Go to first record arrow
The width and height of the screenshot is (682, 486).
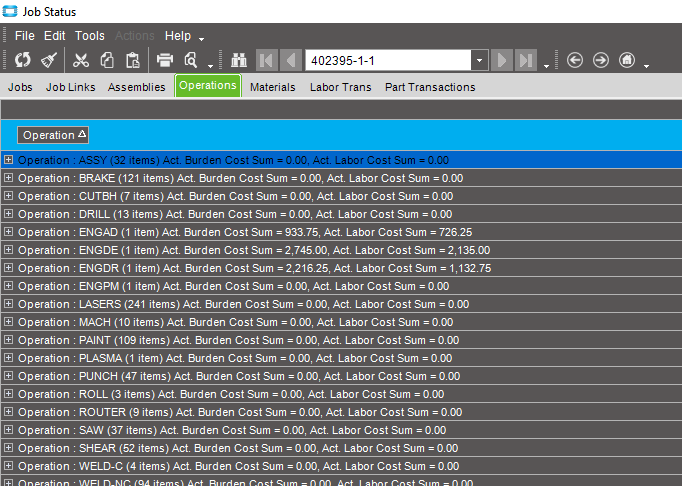pyautogui.click(x=267, y=60)
